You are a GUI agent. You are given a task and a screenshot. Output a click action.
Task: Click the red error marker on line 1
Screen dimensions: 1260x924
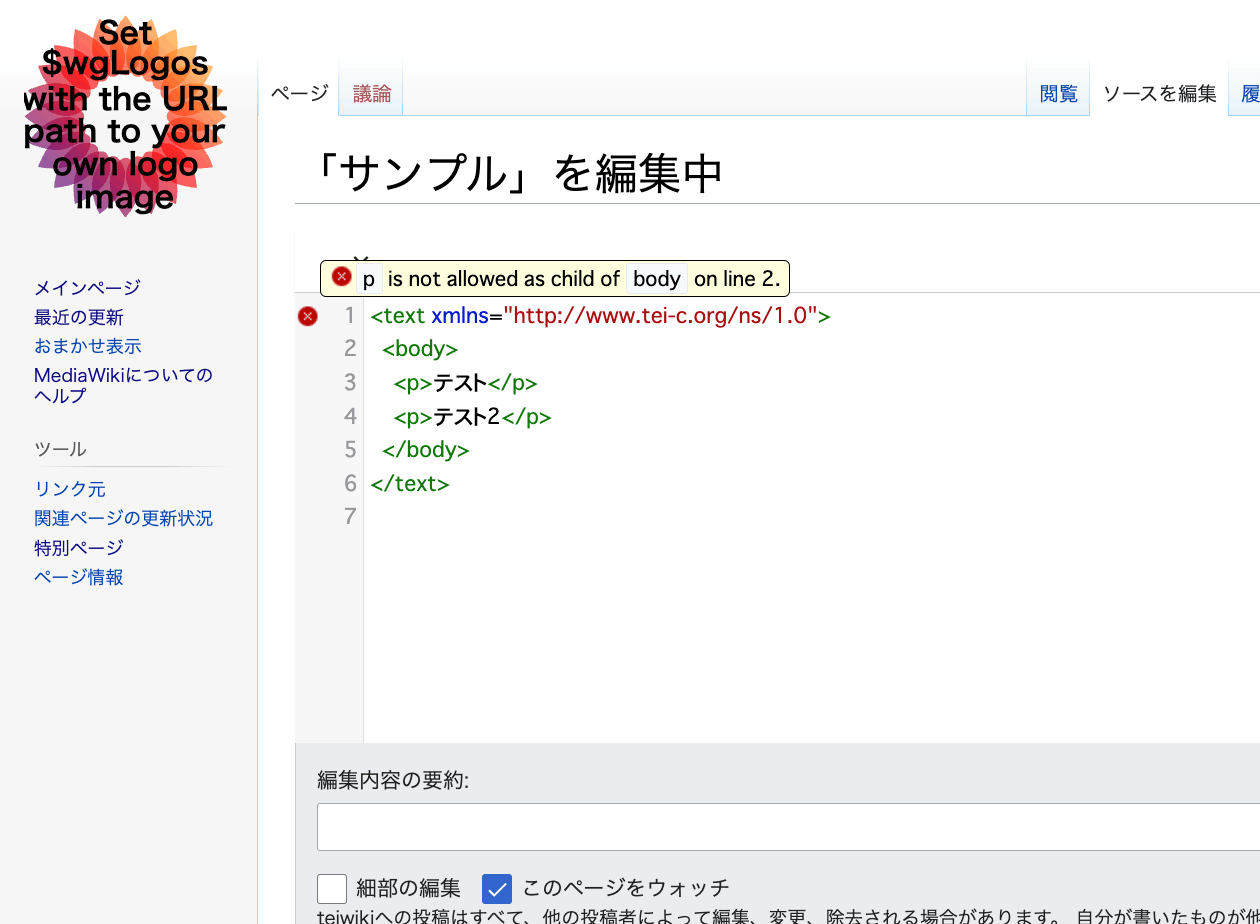tap(308, 316)
